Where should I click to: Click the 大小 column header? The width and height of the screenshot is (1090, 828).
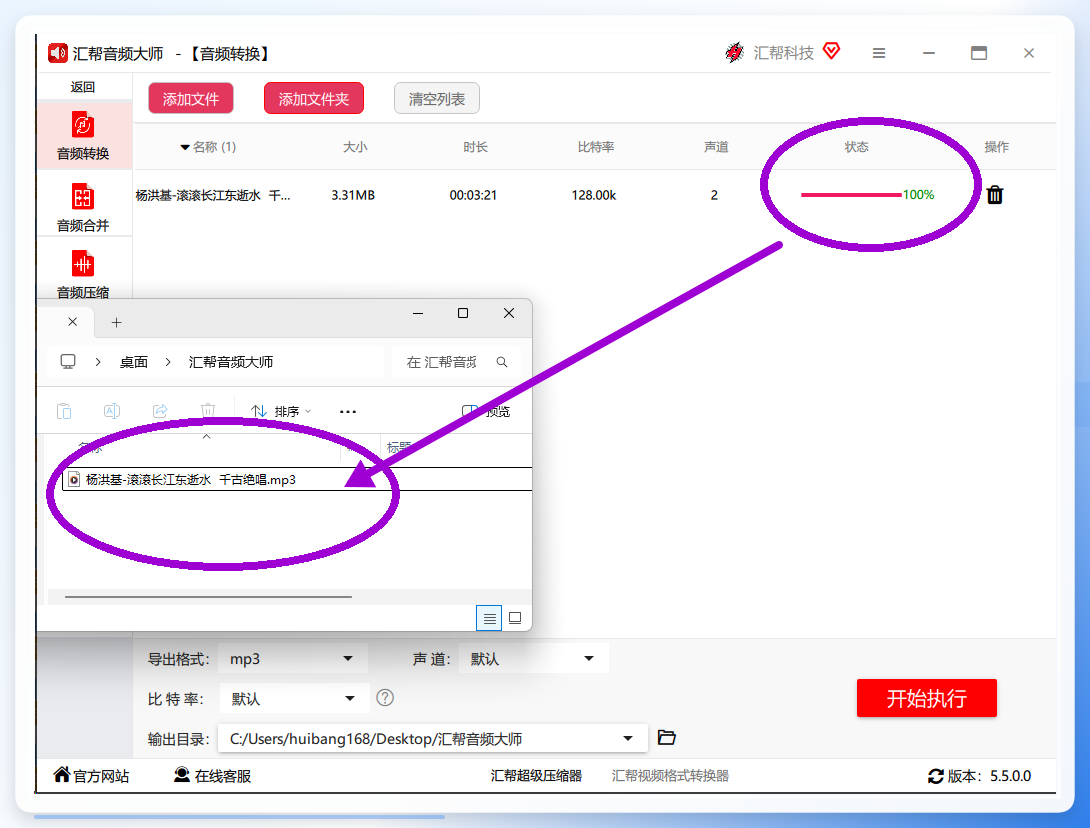pyautogui.click(x=355, y=147)
